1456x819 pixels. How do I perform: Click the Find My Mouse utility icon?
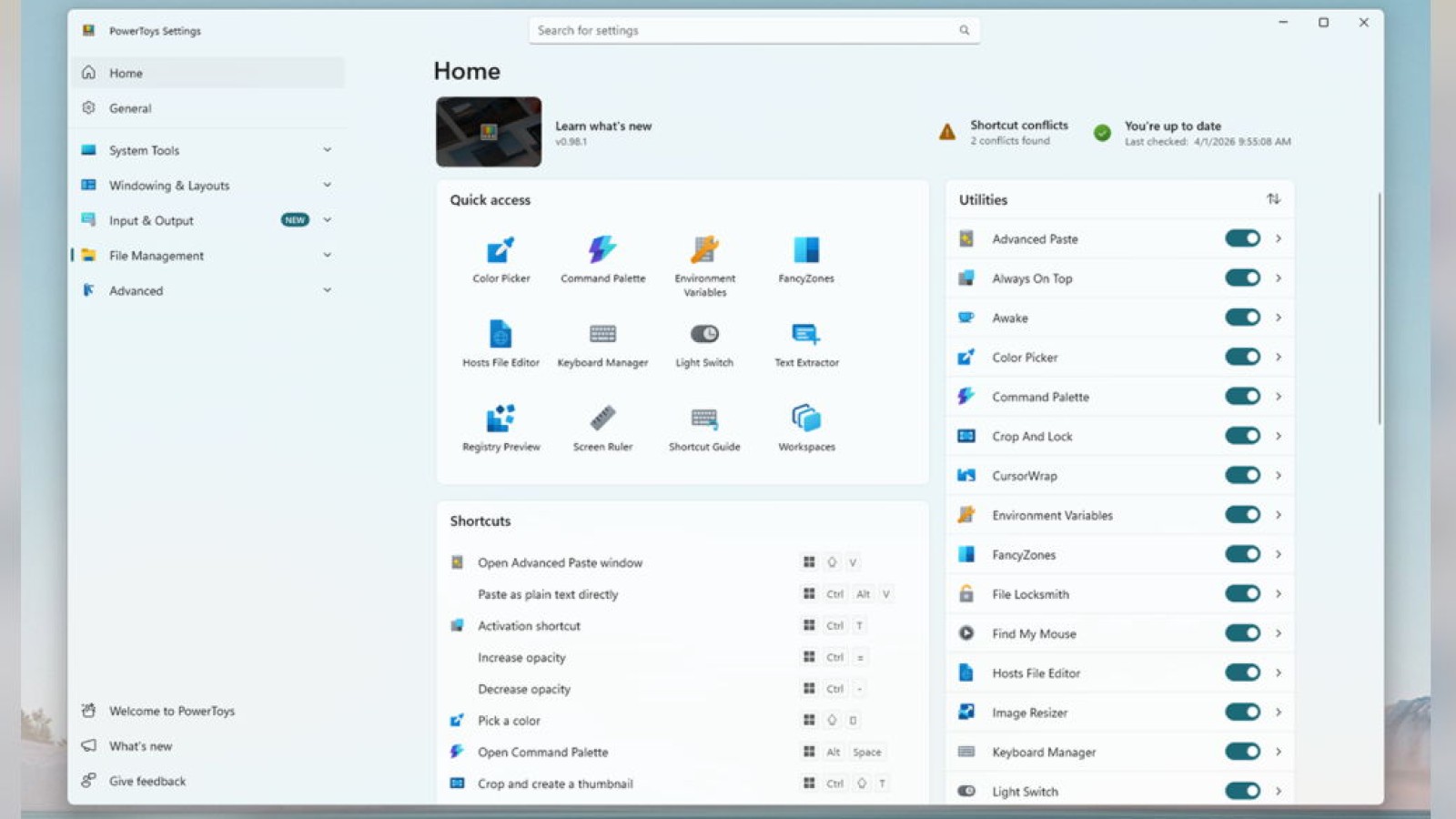tap(966, 633)
